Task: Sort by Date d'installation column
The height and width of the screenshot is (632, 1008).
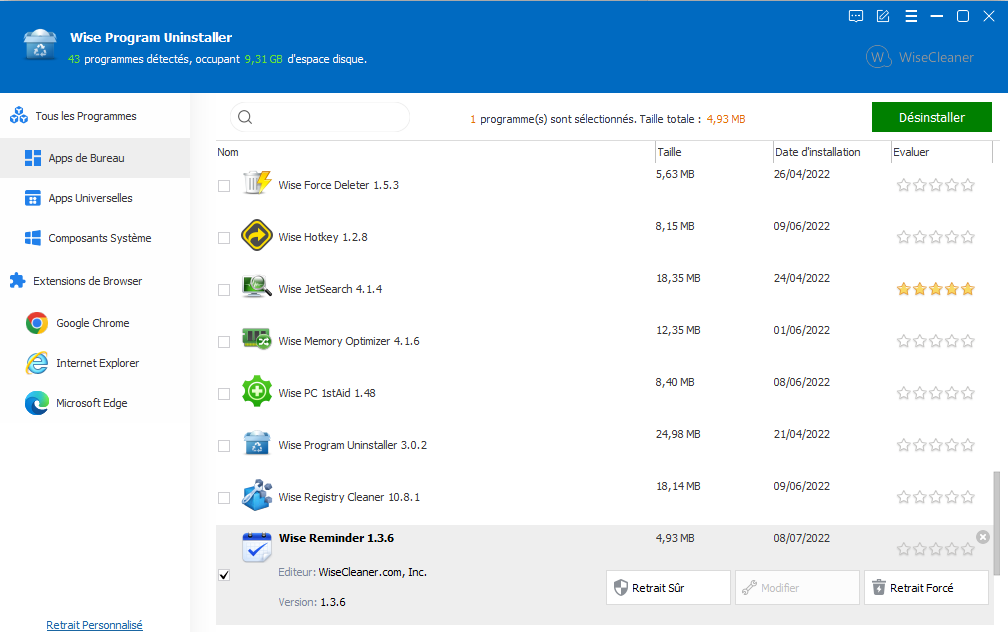Action: 832,152
